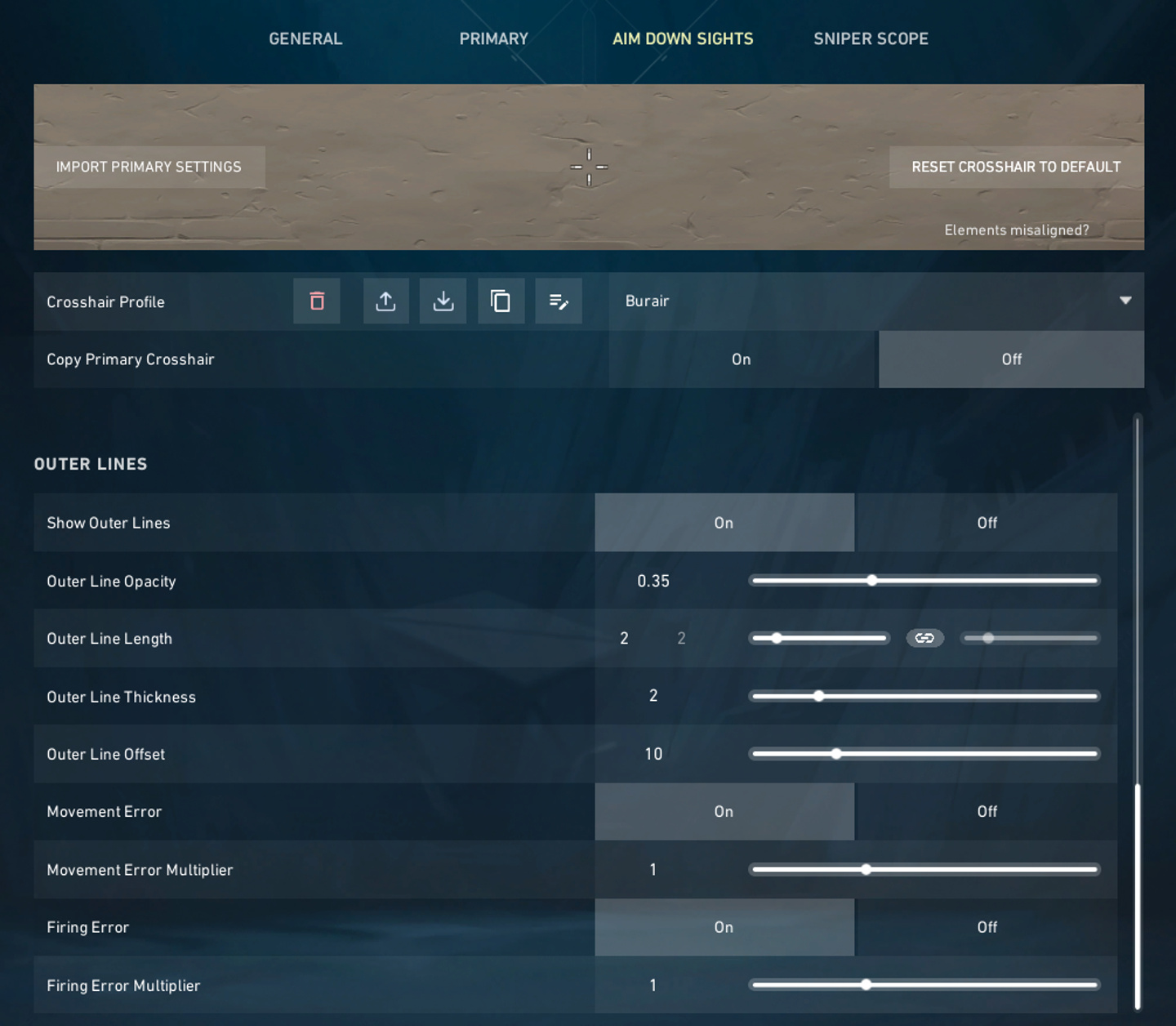Viewport: 1176px width, 1026px height.
Task: Import a crosshair profile code
Action: point(385,301)
